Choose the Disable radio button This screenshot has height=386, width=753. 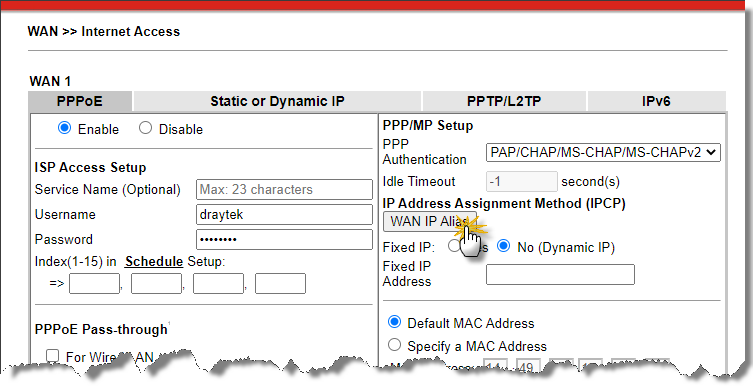(145, 128)
